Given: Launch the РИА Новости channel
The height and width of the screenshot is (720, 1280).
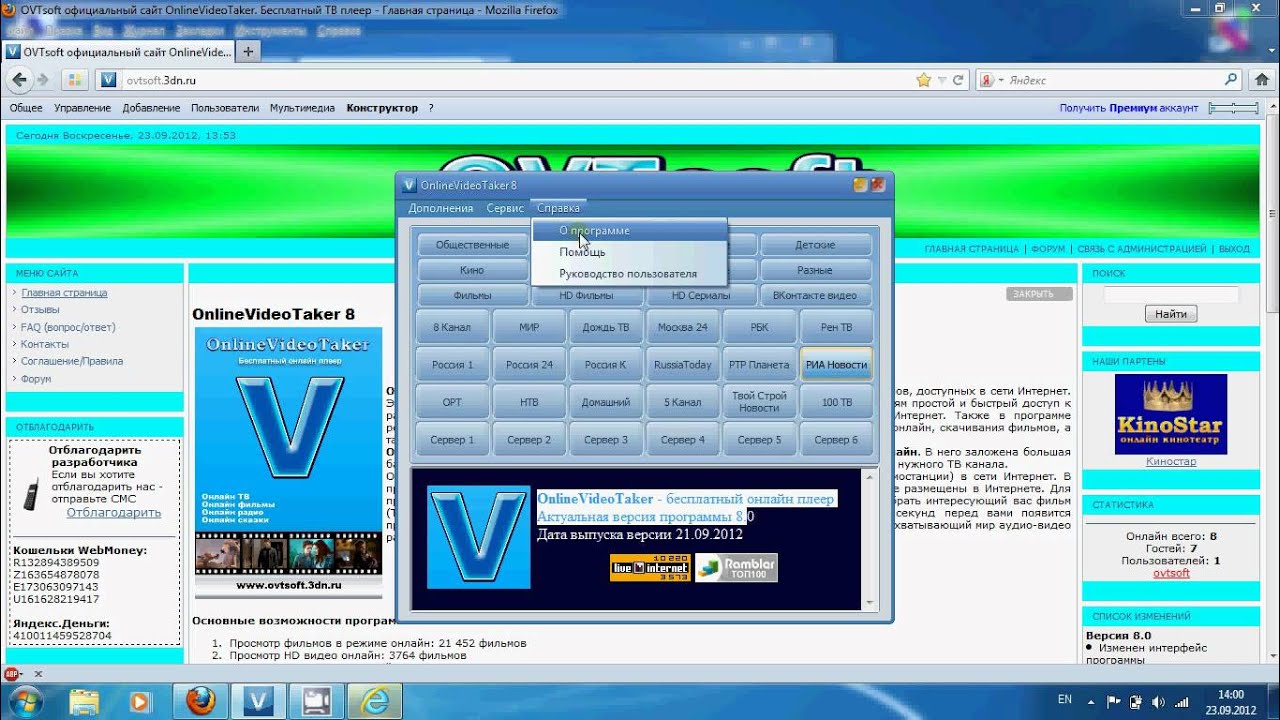Looking at the screenshot, I should tap(836, 365).
